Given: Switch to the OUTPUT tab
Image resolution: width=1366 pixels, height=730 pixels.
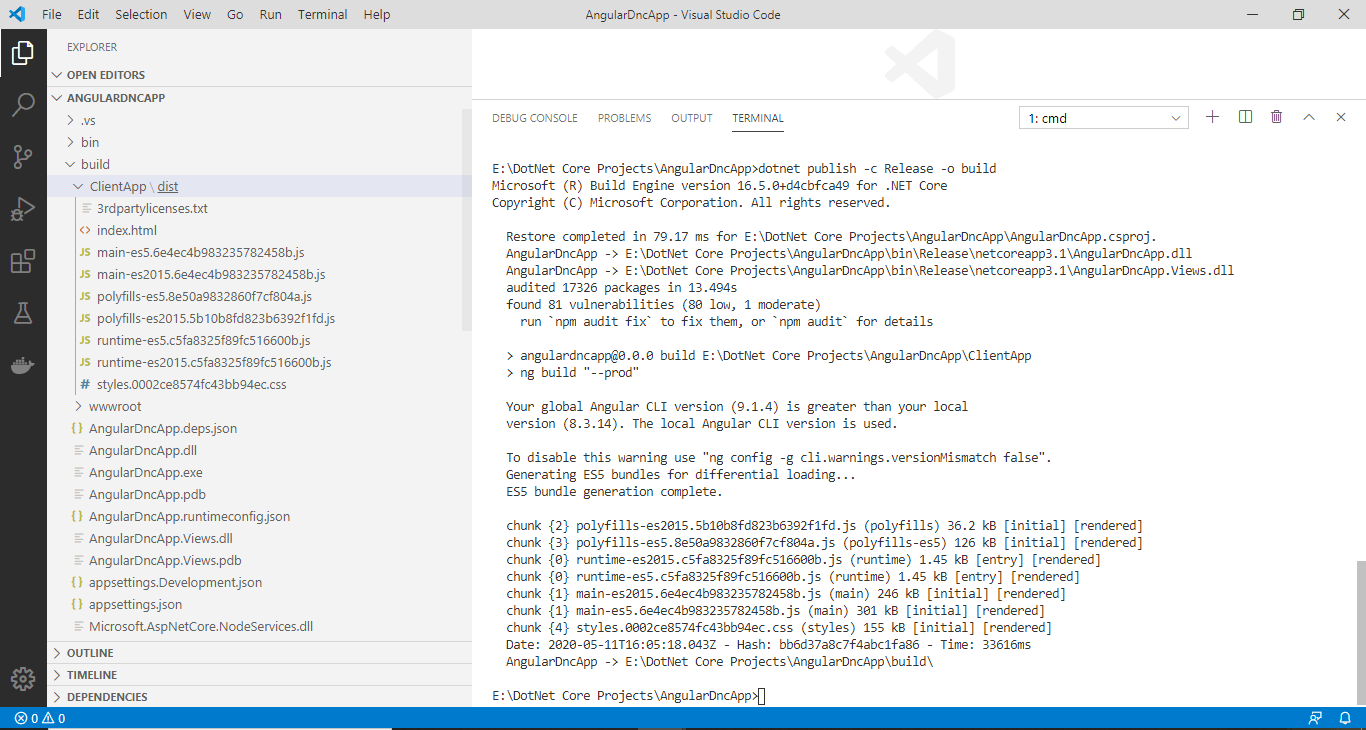Looking at the screenshot, I should pos(692,118).
